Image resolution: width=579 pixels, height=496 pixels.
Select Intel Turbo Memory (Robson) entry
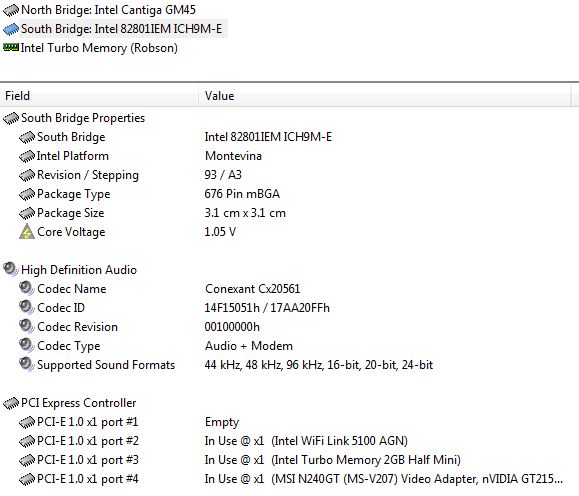coord(99,48)
